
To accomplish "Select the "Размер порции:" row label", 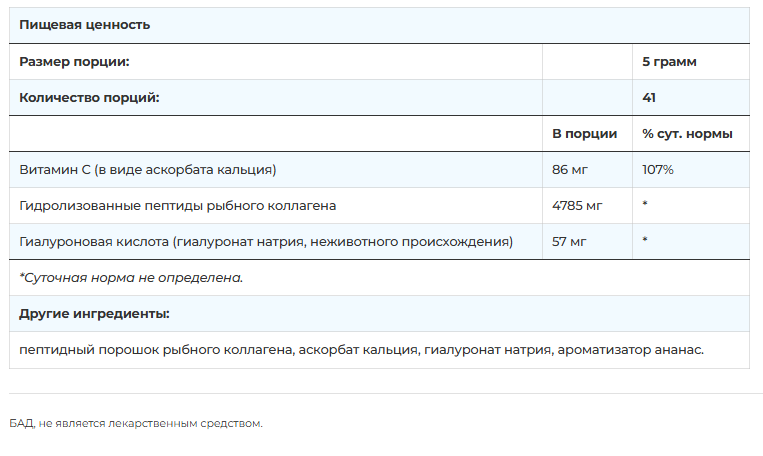I will click(x=74, y=61).
